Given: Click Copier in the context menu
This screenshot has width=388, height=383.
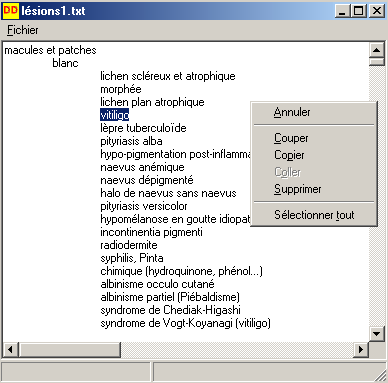Looking at the screenshot, I should click(289, 155).
